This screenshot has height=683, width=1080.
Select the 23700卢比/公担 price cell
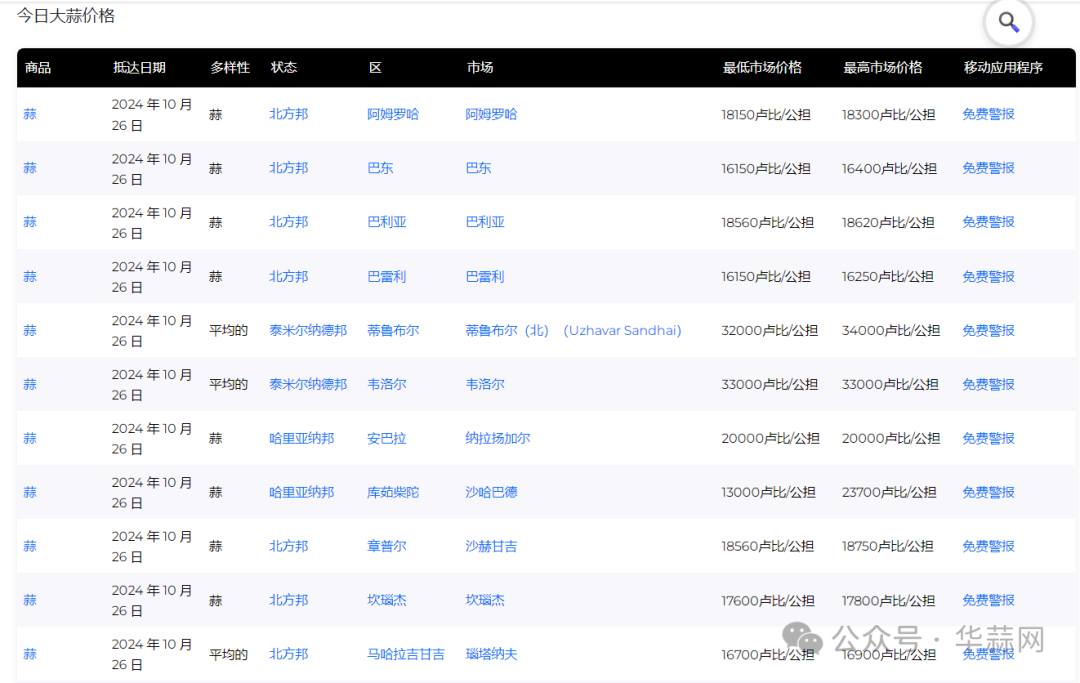point(889,492)
